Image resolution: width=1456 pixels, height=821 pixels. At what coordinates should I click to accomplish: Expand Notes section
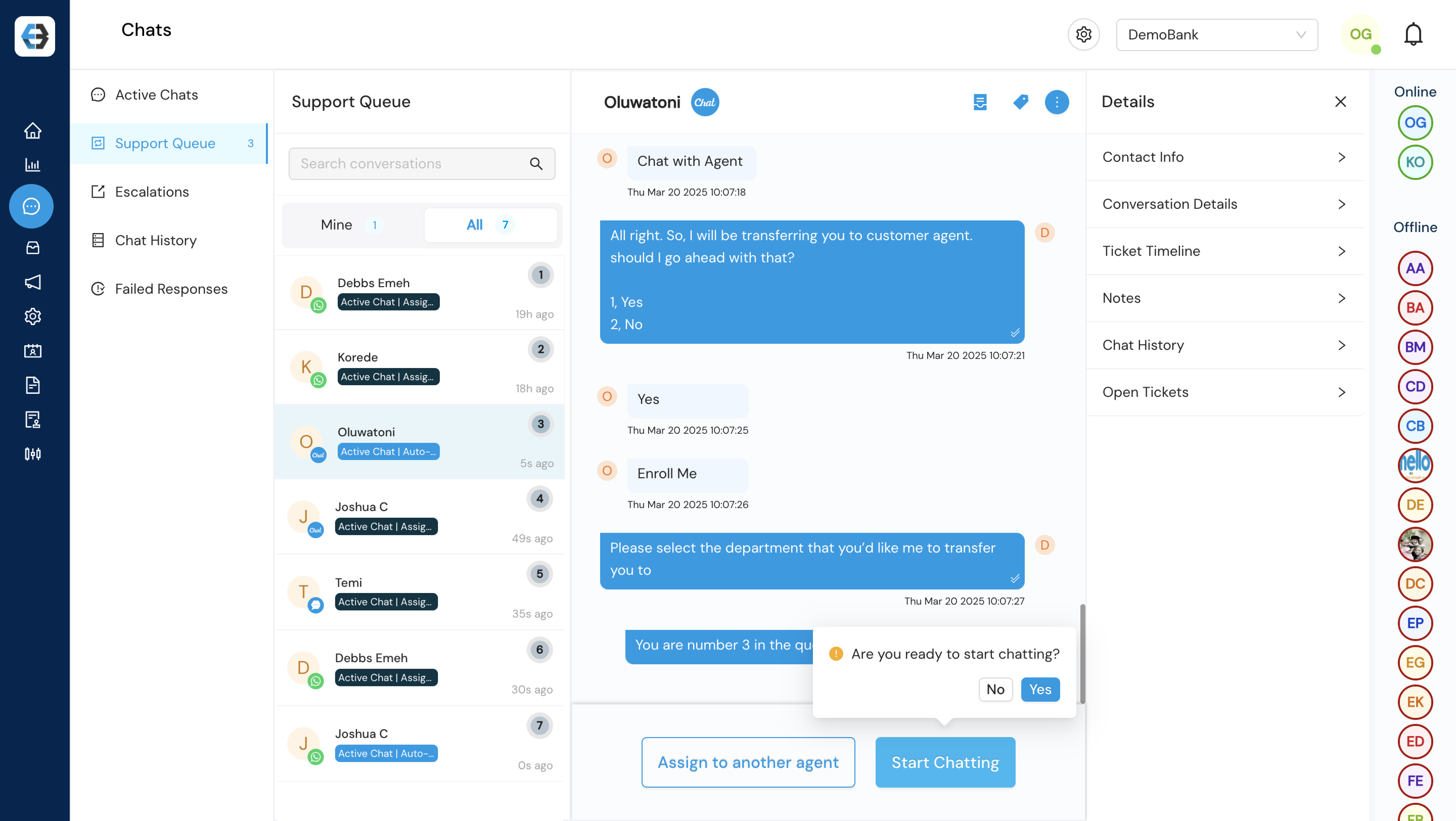point(1225,298)
